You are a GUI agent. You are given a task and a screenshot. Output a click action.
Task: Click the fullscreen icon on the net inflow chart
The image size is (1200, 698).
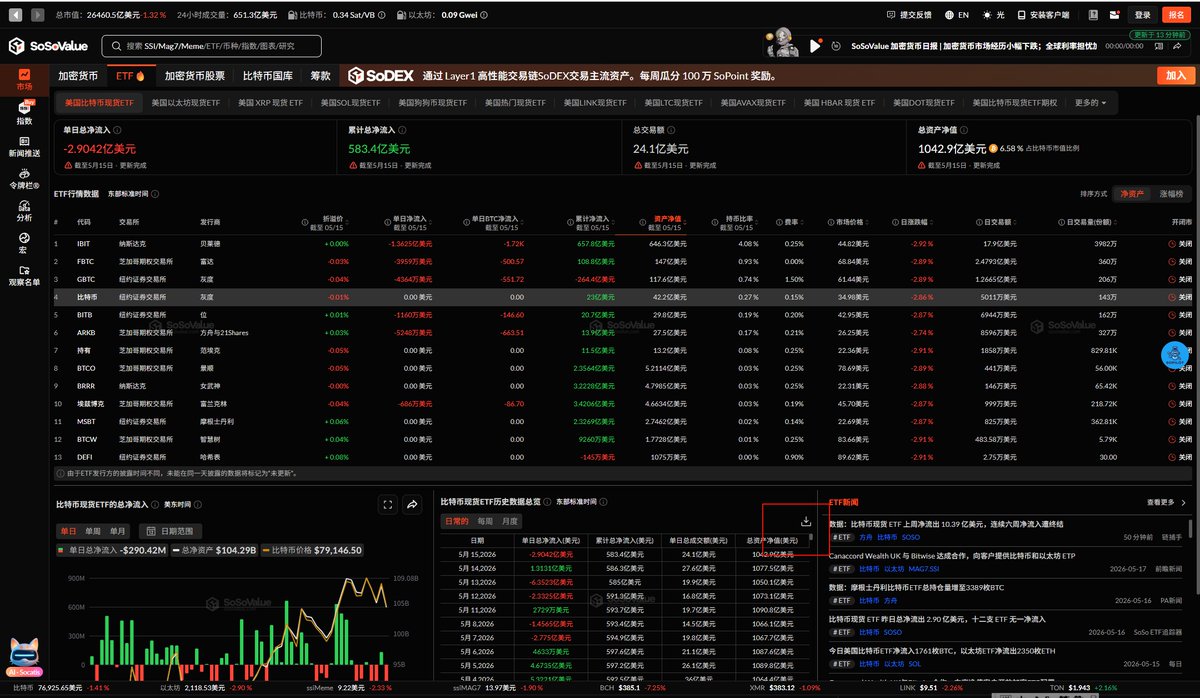pos(388,505)
